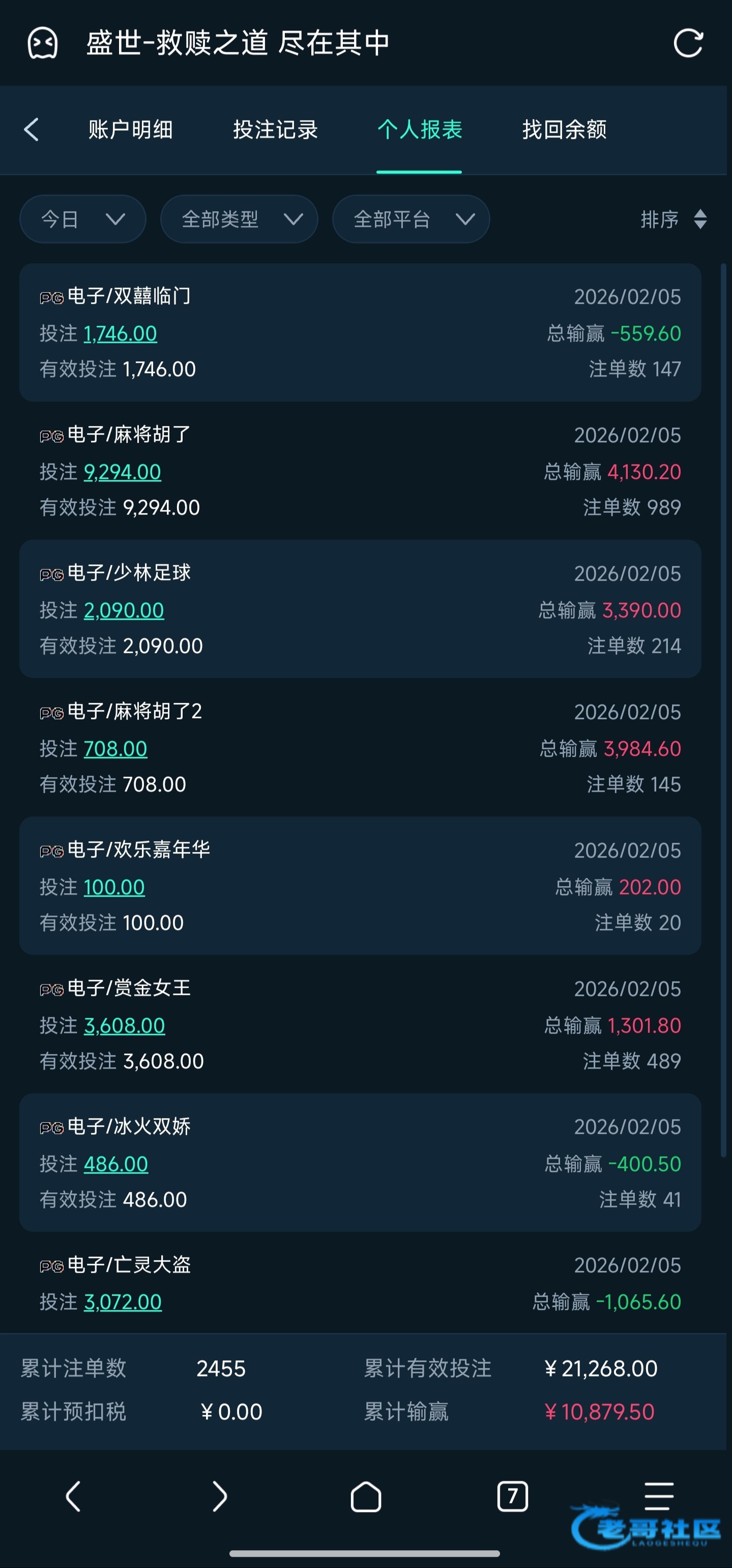Select the 找回余额 tab

click(x=564, y=130)
